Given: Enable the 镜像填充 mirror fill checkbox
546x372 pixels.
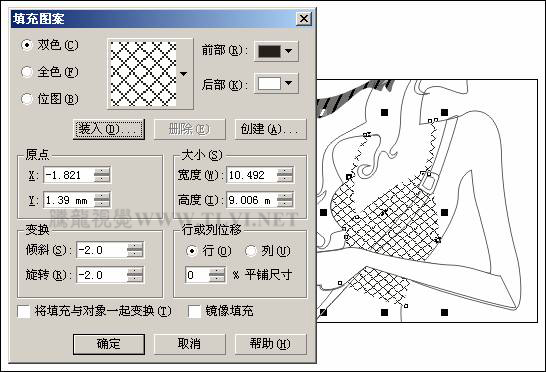Looking at the screenshot, I should pos(194,311).
